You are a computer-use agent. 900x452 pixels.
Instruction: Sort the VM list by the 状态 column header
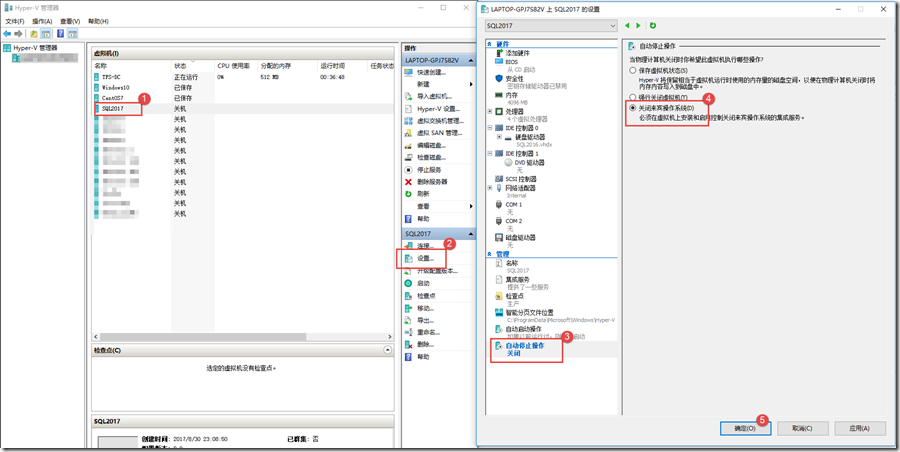(x=193, y=66)
